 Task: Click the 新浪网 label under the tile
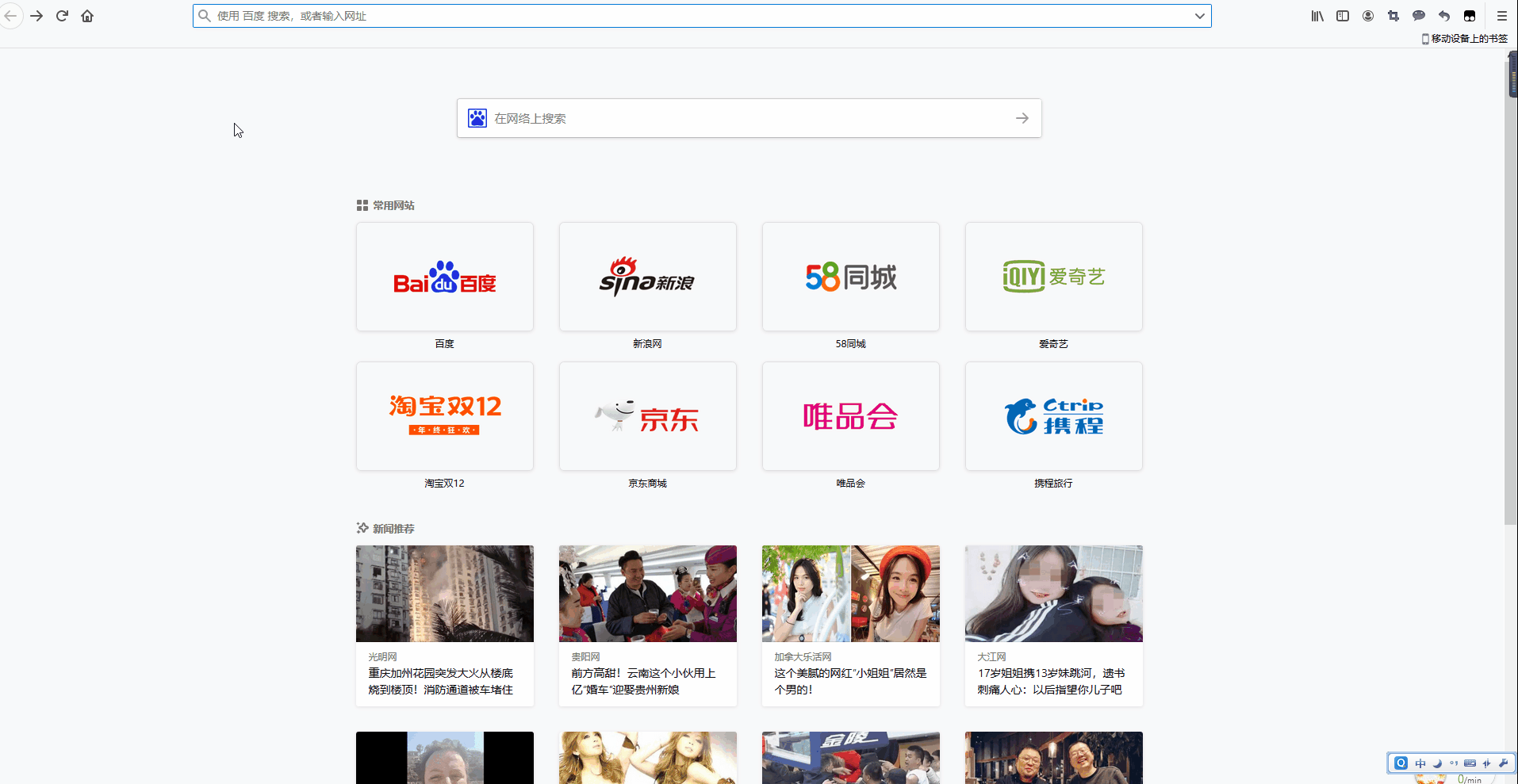[648, 344]
